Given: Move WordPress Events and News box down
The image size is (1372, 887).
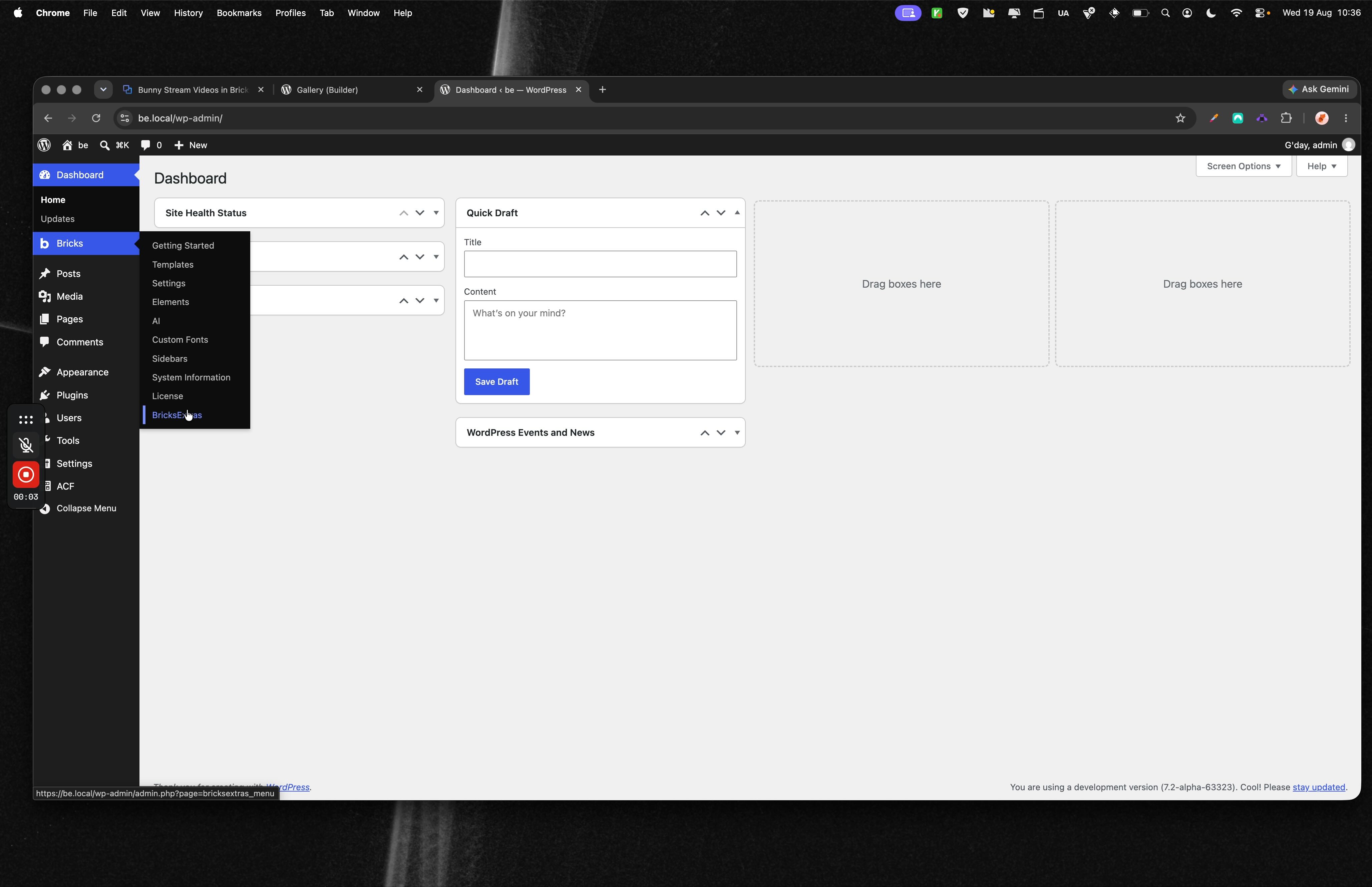Looking at the screenshot, I should [x=721, y=432].
